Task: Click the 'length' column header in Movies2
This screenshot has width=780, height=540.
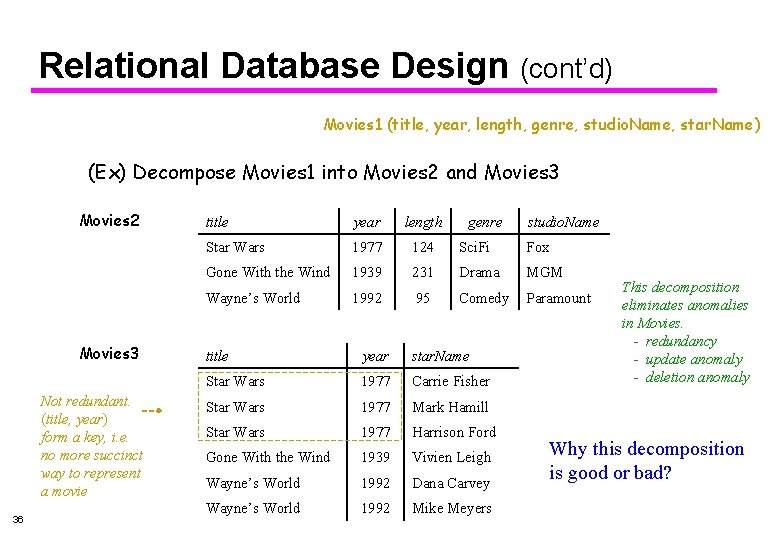Action: click(x=423, y=222)
